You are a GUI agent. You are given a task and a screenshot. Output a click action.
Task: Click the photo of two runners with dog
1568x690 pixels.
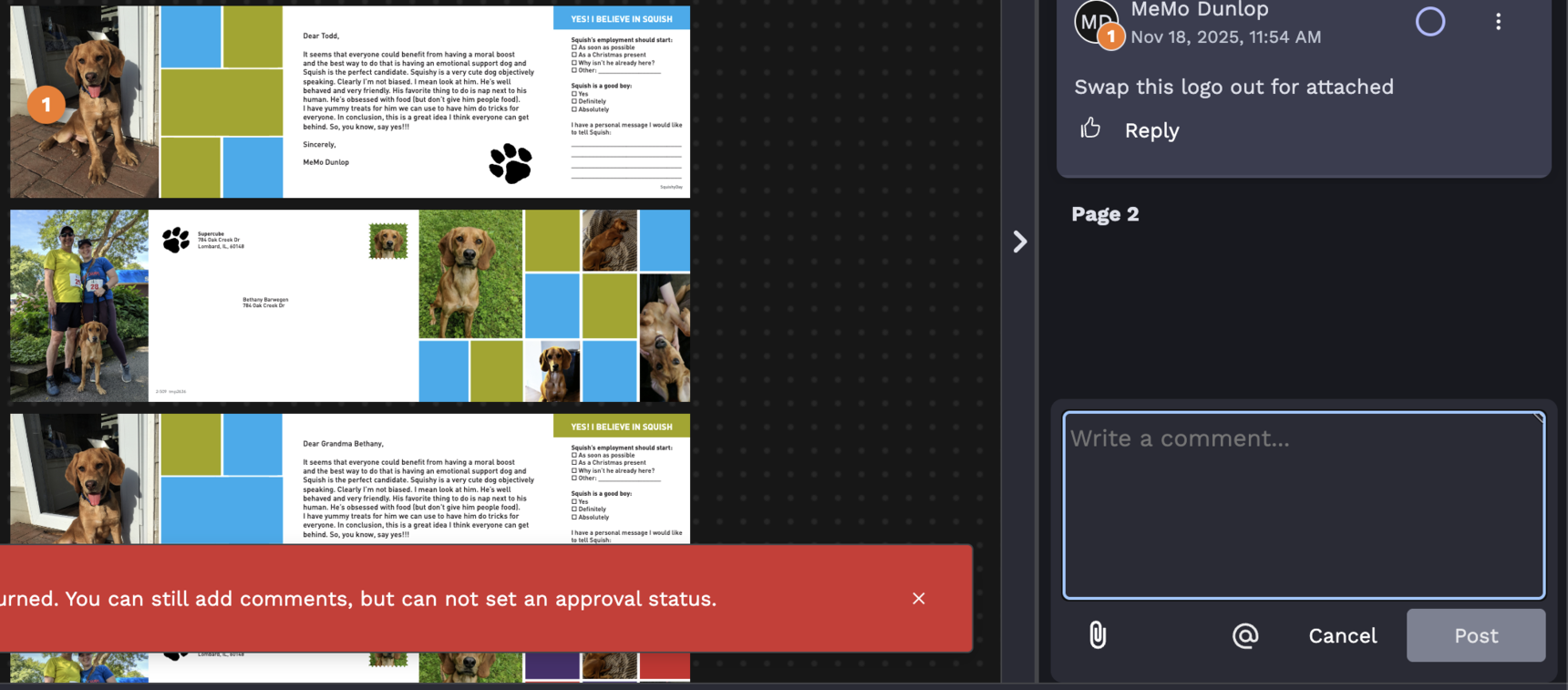(x=79, y=305)
